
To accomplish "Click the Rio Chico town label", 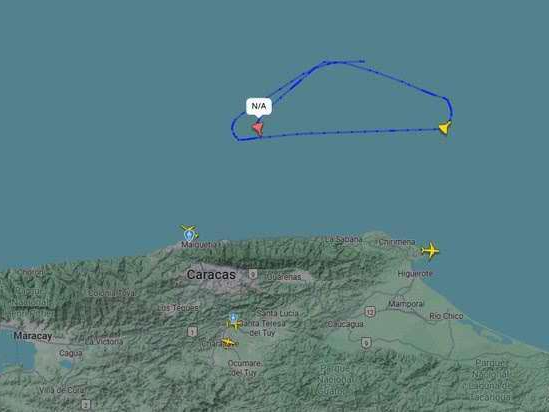I will [x=446, y=316].
